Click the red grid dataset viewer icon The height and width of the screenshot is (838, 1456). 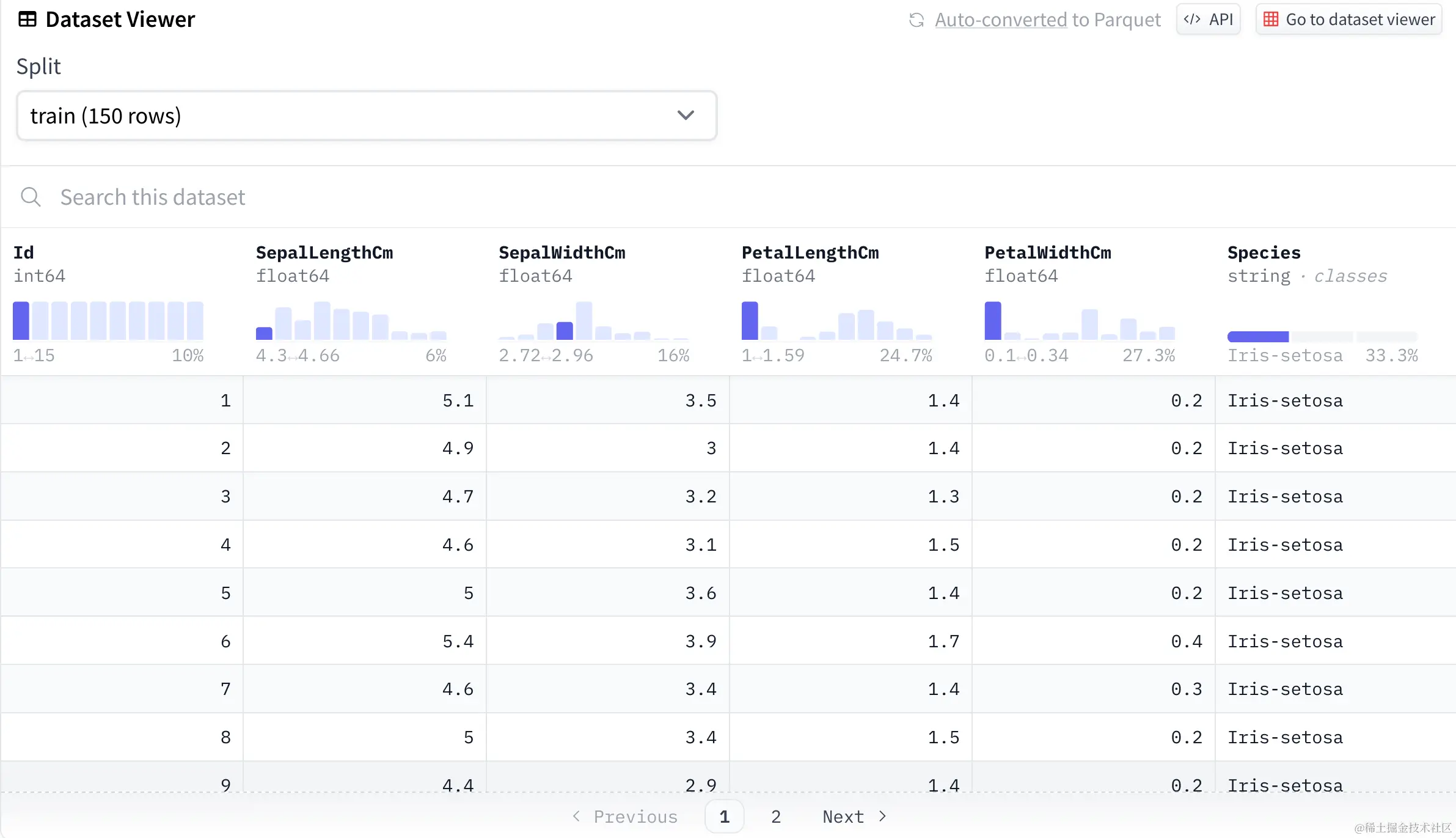[1271, 20]
